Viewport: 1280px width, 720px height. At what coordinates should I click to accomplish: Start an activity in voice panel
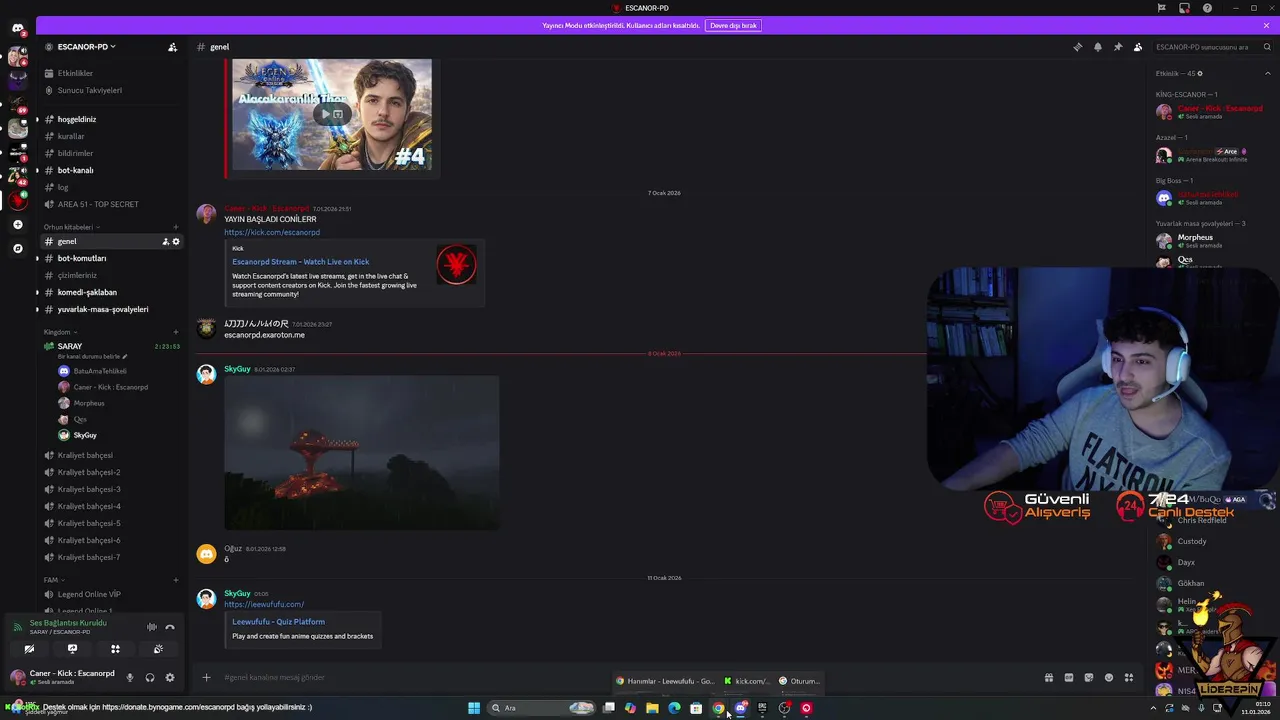(x=115, y=649)
